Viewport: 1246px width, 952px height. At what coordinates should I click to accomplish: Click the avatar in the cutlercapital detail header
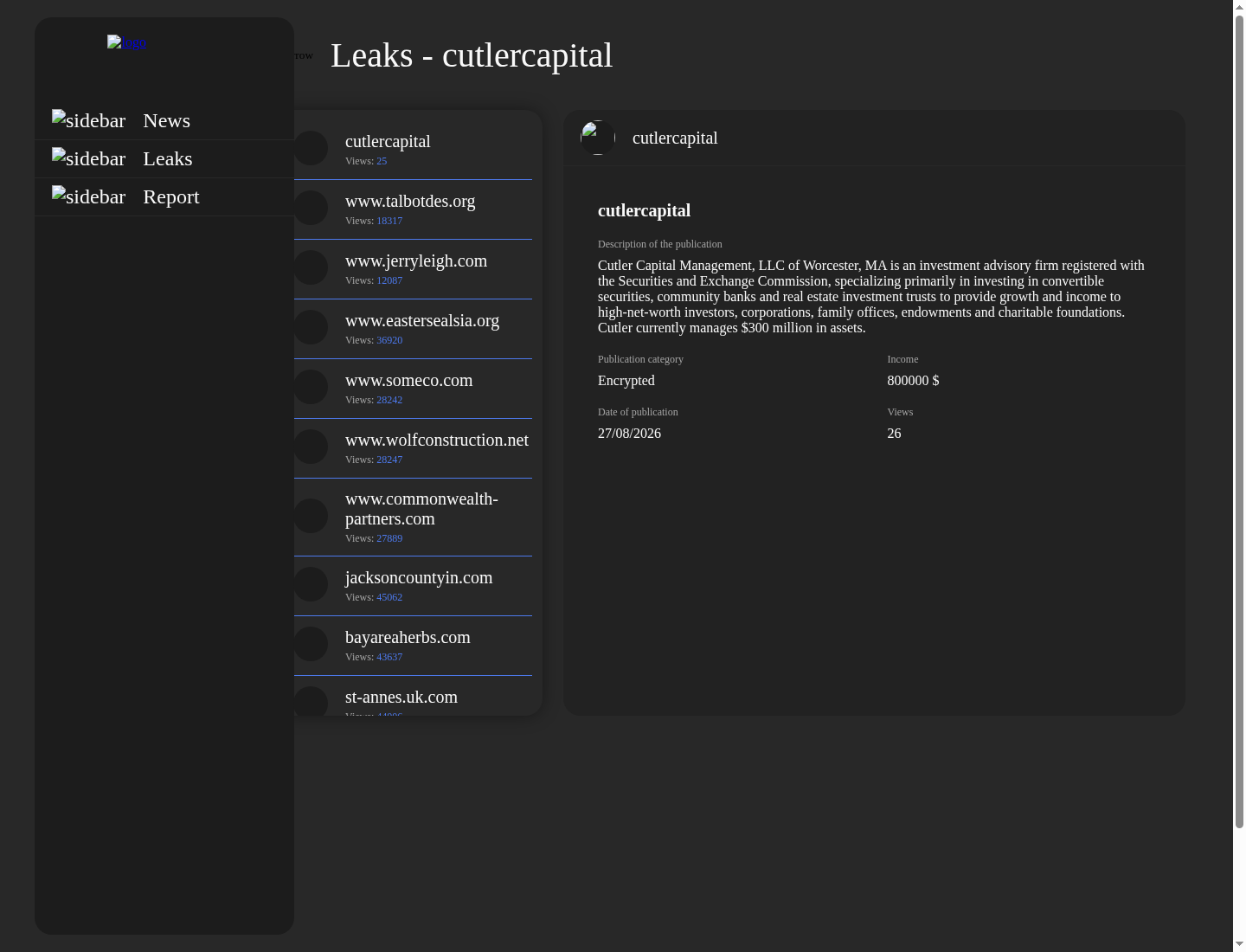(x=598, y=138)
